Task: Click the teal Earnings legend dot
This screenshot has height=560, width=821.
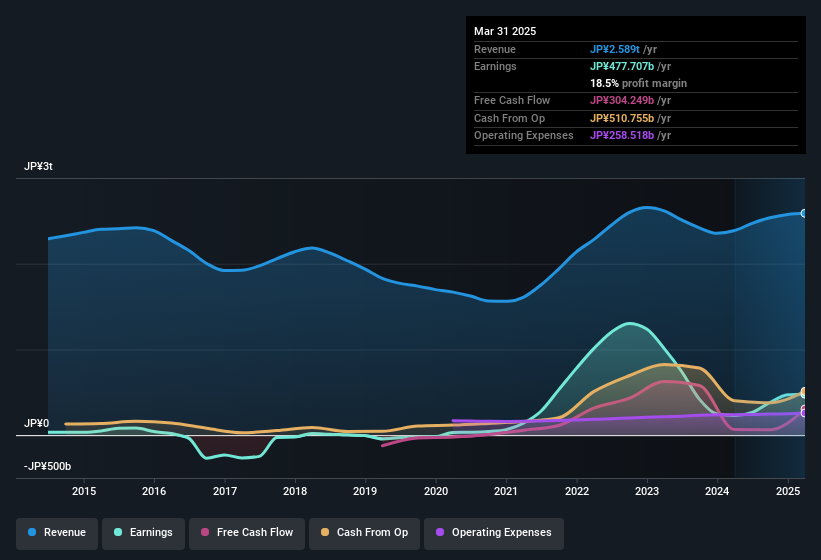Action: click(118, 532)
